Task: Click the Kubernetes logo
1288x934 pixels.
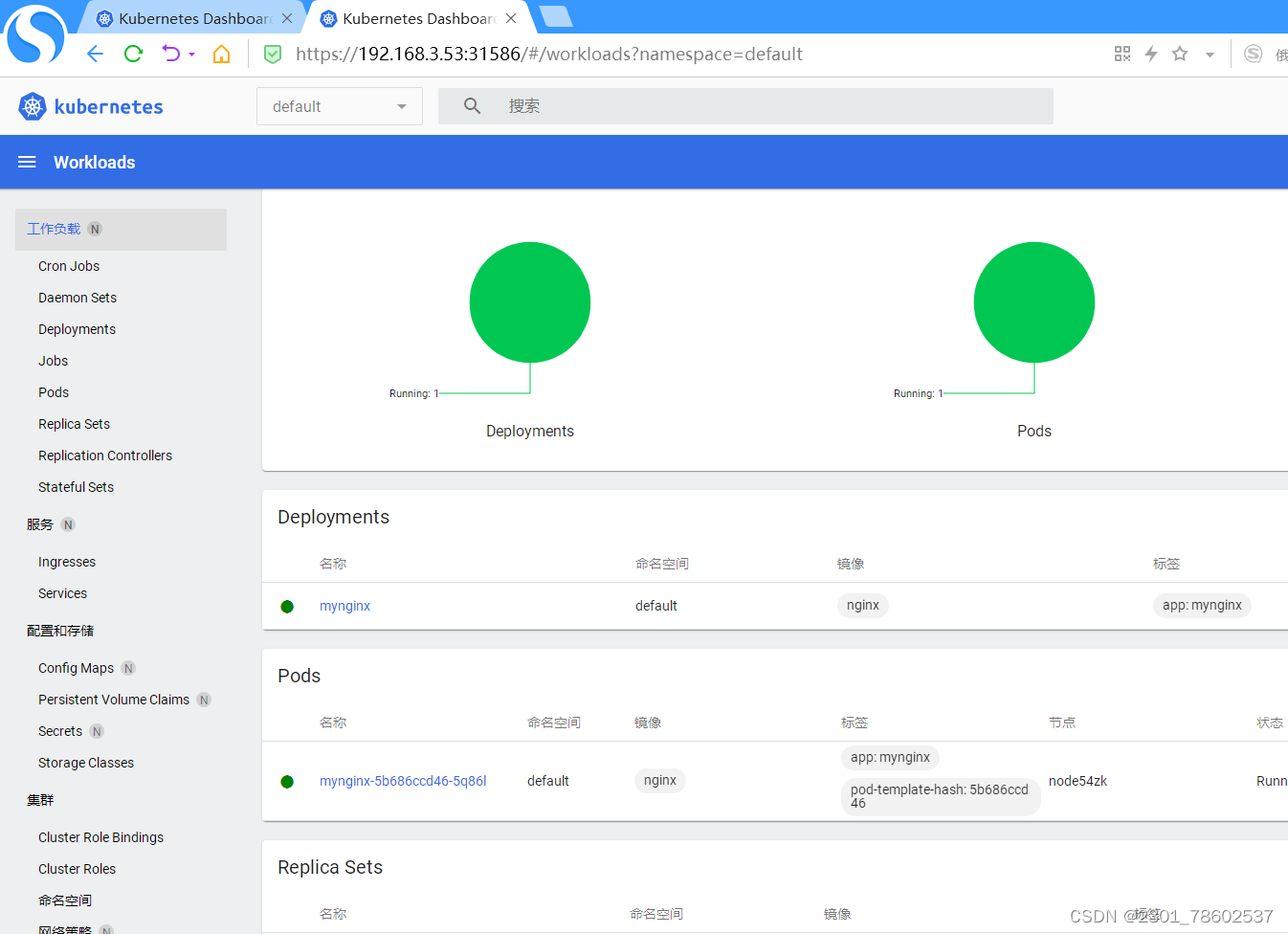Action: [91, 106]
